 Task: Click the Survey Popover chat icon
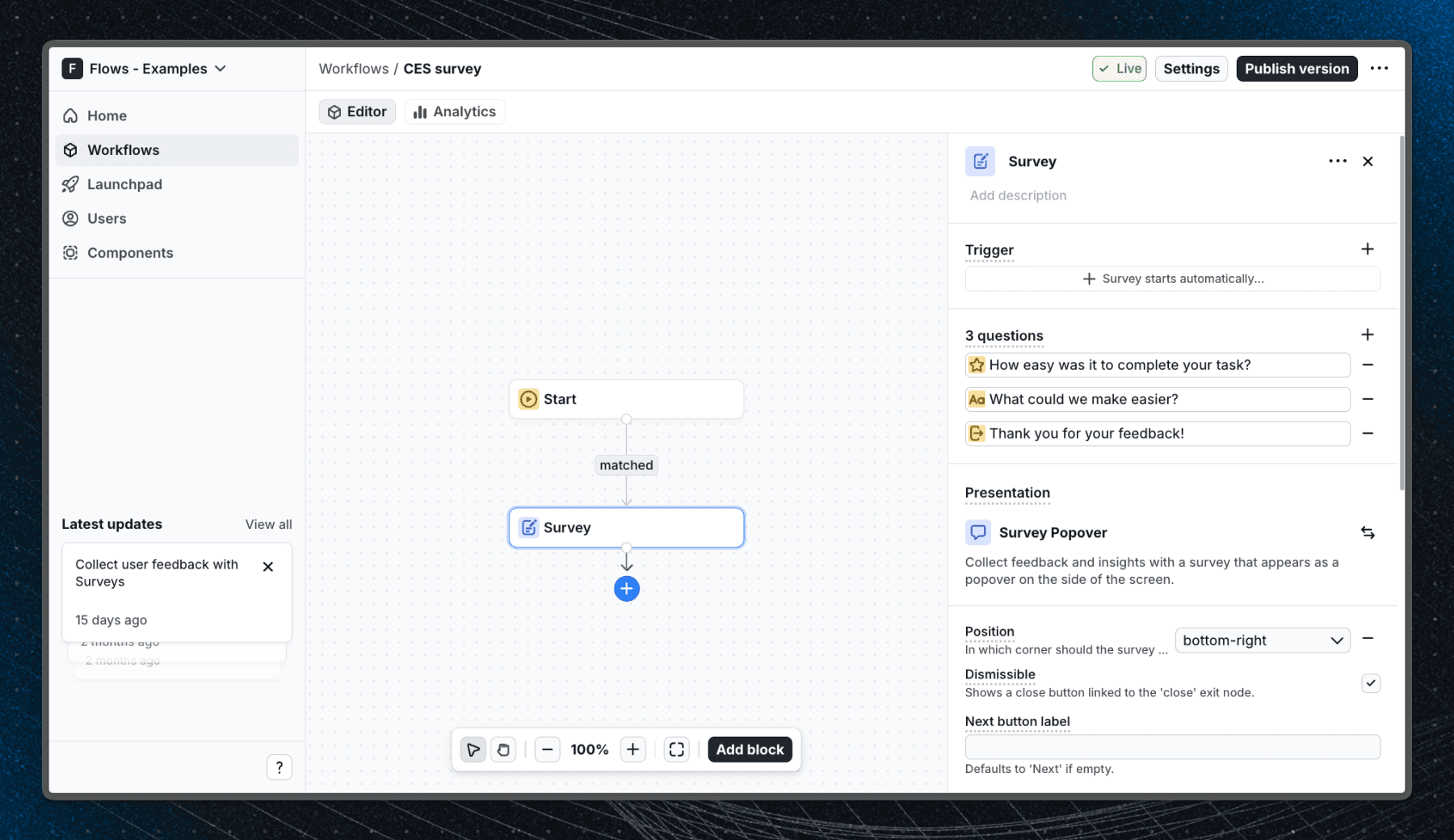pyautogui.click(x=977, y=532)
